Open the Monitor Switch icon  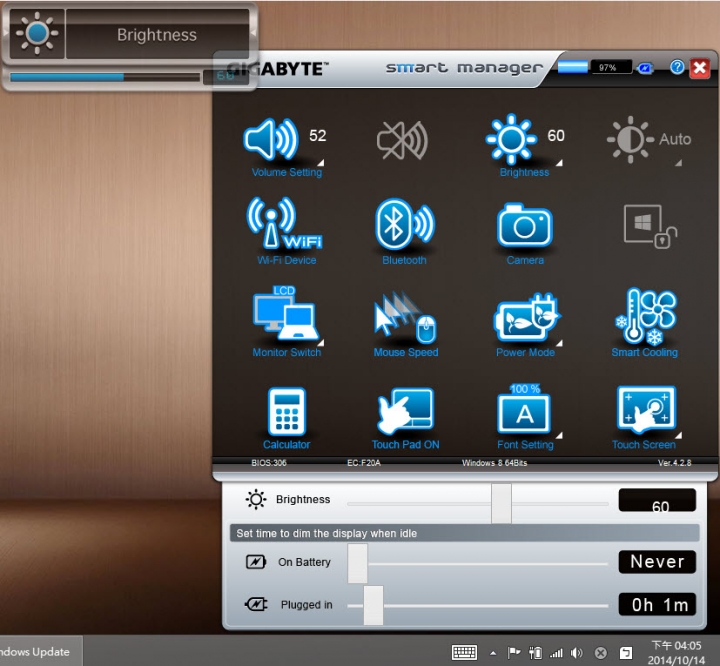(x=285, y=313)
